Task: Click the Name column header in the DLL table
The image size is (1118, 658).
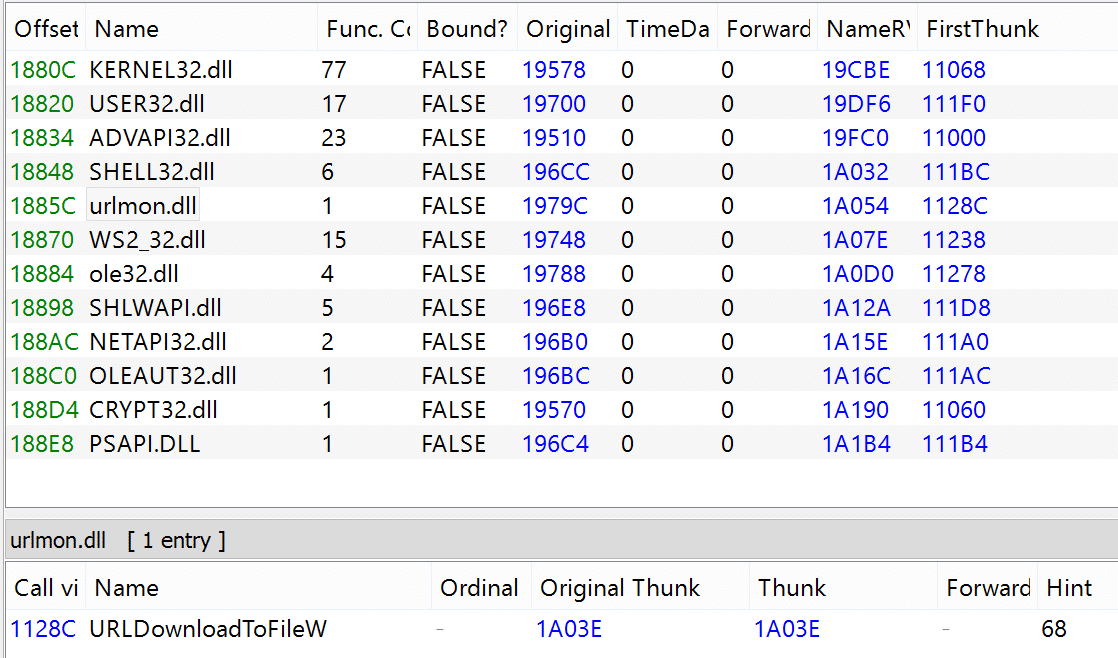Action: point(201,29)
